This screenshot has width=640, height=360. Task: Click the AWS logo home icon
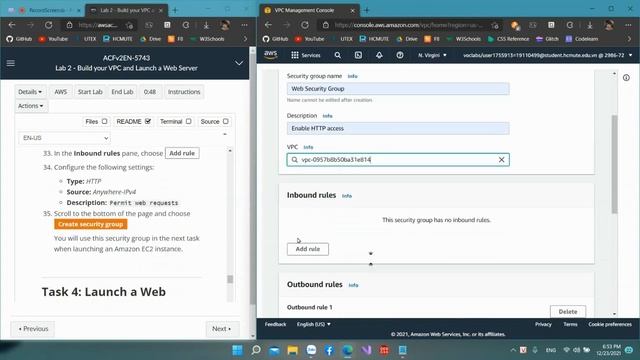271,55
